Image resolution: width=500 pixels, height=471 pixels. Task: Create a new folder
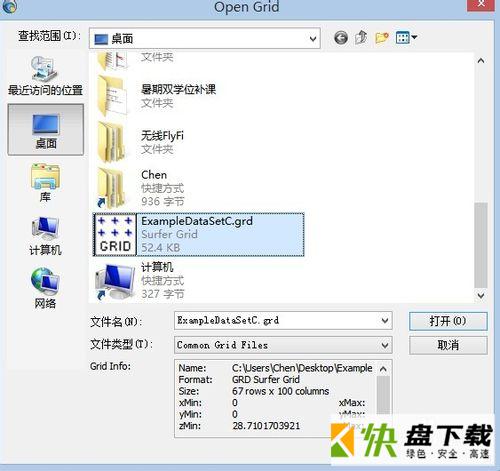coord(382,38)
